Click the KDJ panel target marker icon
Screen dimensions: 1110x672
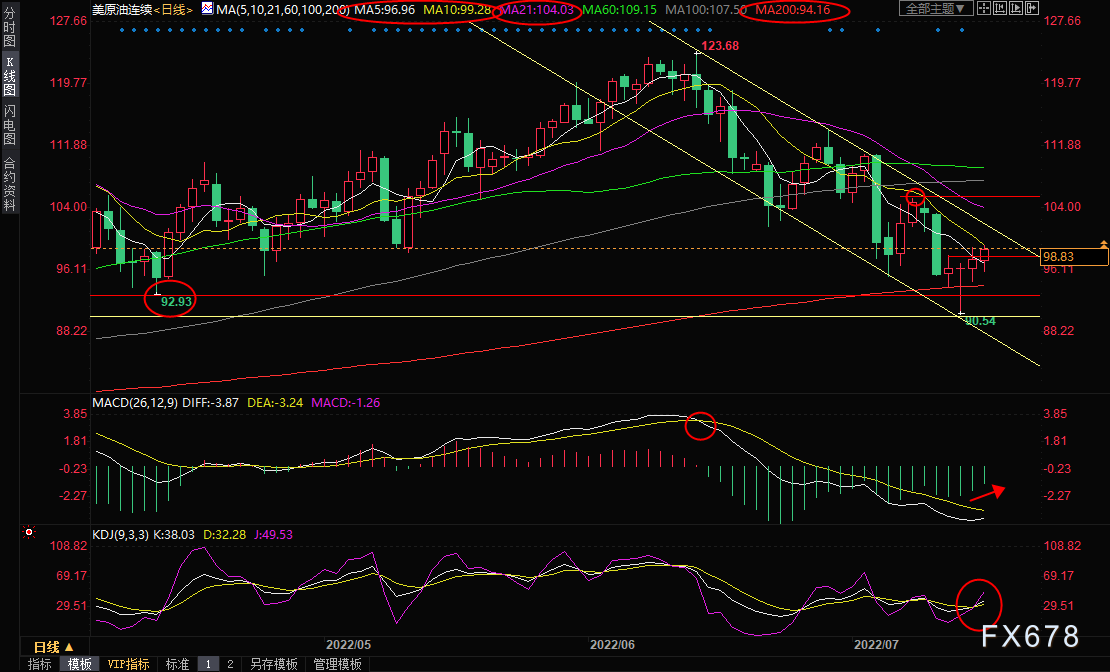click(29, 532)
